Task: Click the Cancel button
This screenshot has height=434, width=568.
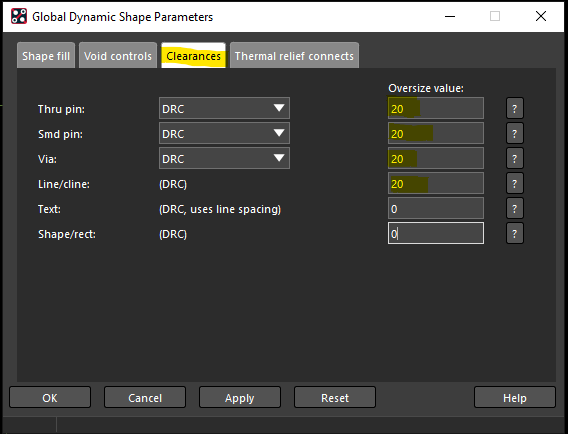Action: [x=145, y=397]
